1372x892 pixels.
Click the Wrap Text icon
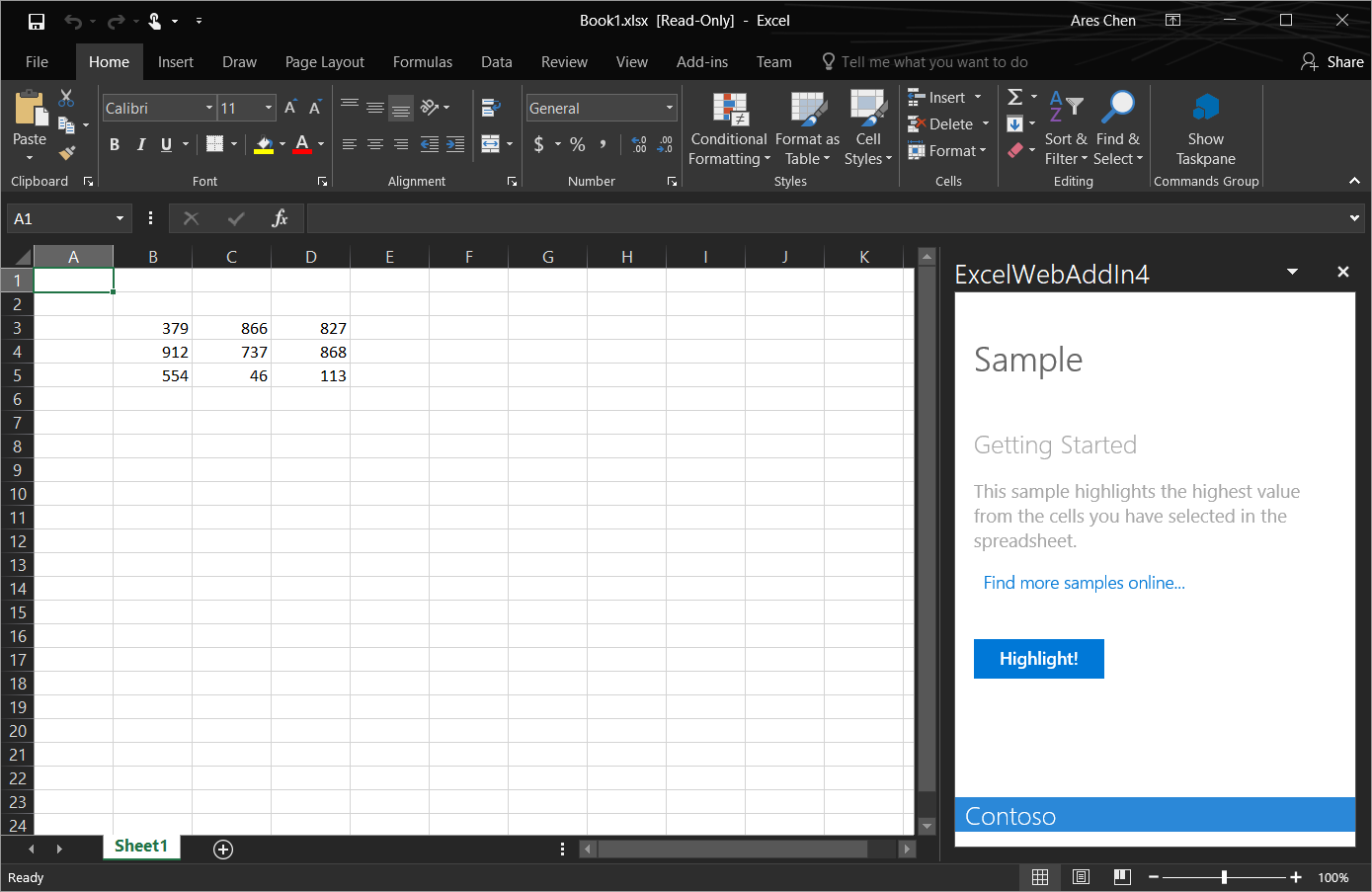coord(491,108)
